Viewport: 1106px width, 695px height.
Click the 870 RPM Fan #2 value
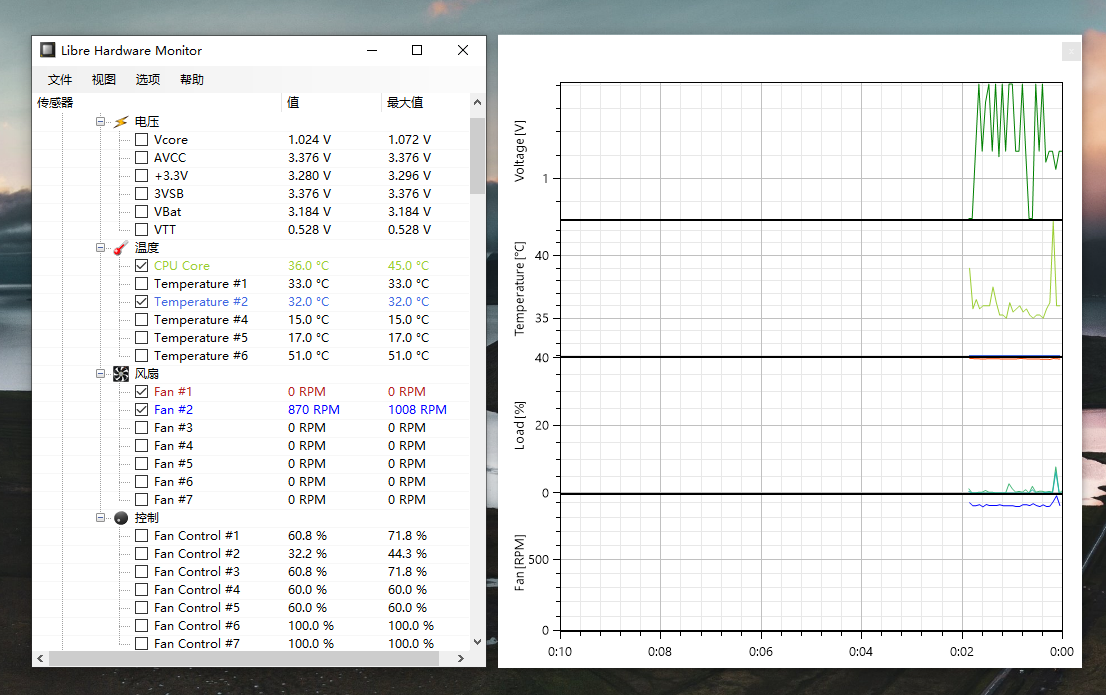(314, 410)
